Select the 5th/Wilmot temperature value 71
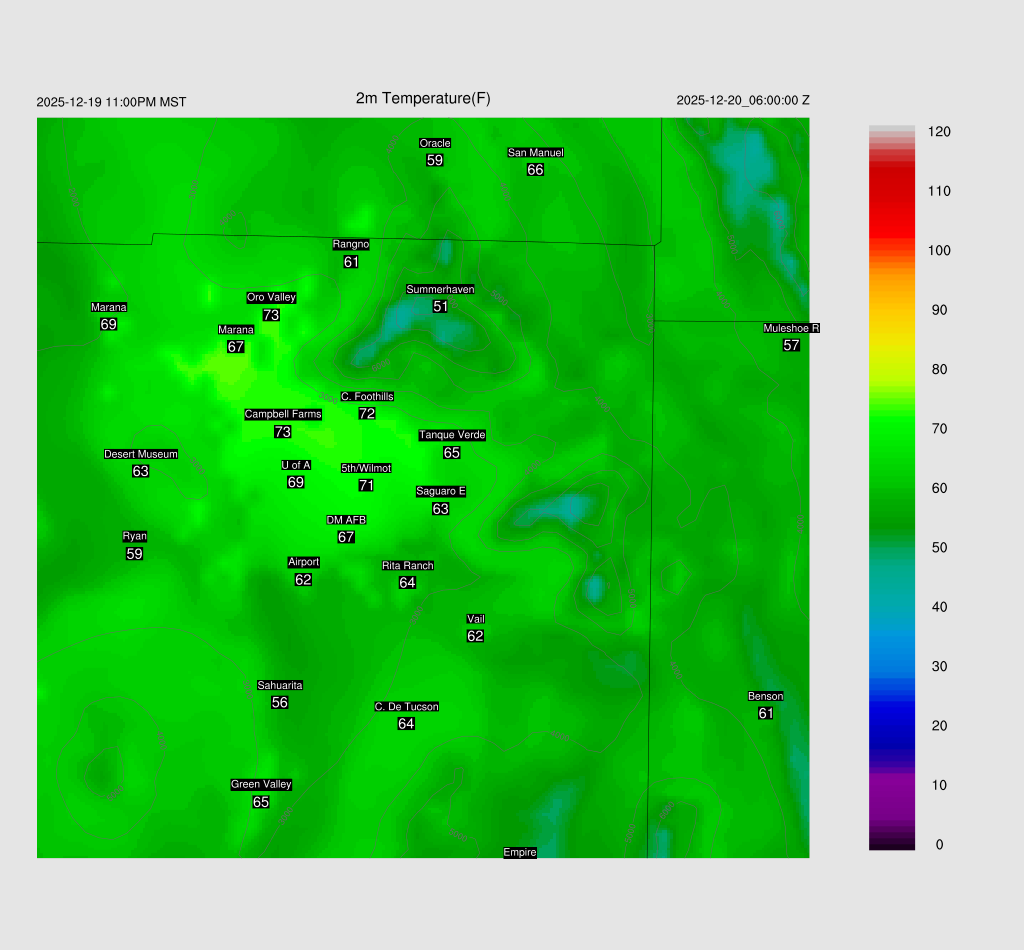This screenshot has height=950, width=1024. point(366,485)
